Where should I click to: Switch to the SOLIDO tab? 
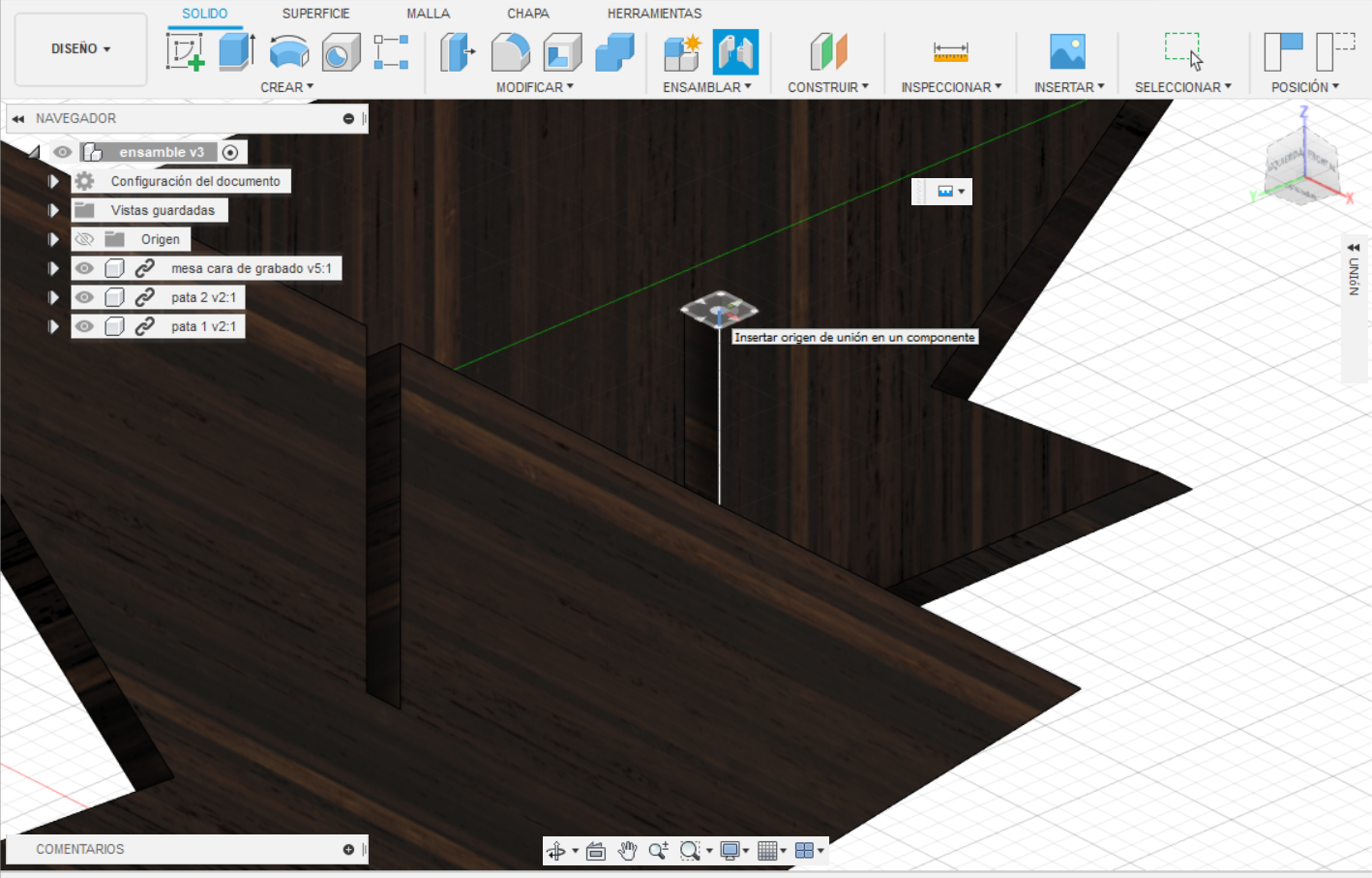(205, 14)
